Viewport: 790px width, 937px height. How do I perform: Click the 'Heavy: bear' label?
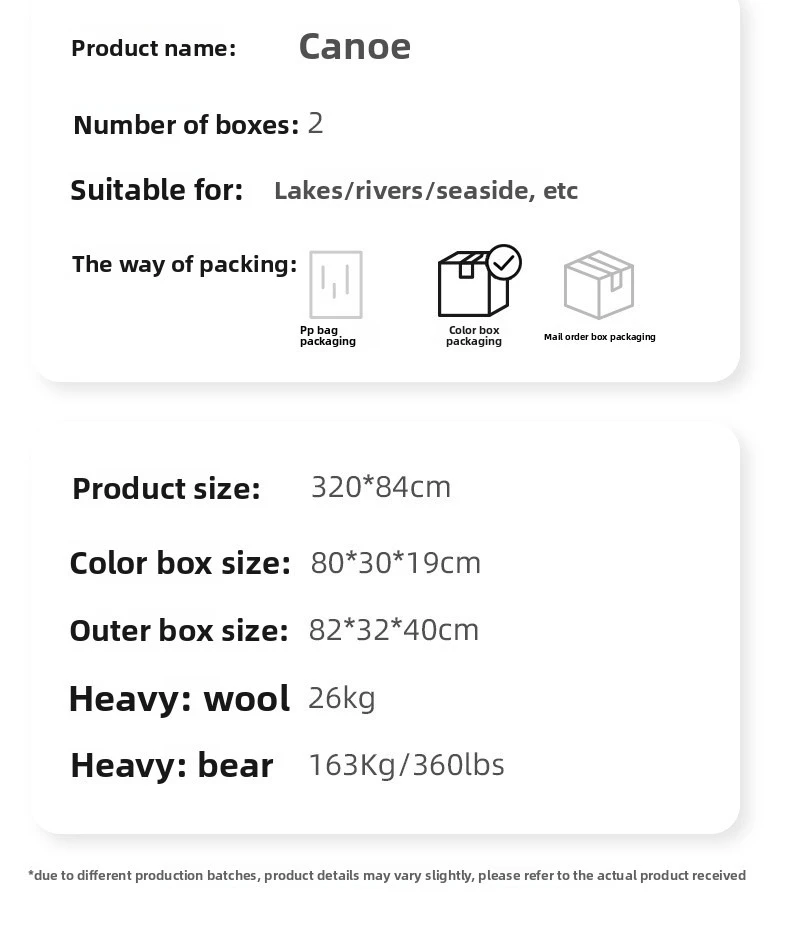(x=172, y=765)
